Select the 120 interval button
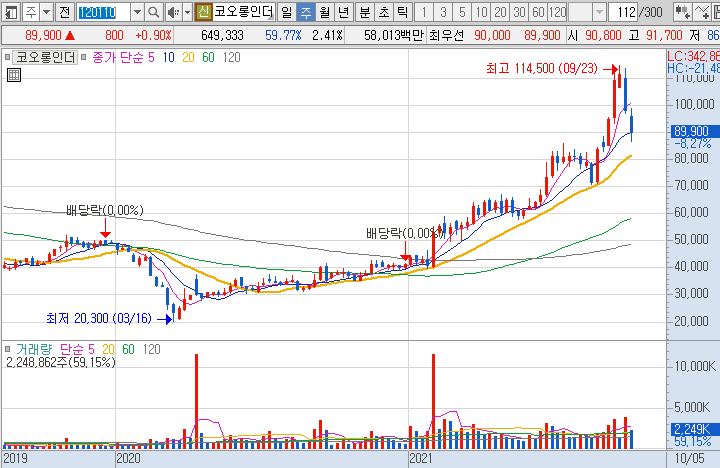 tap(557, 12)
